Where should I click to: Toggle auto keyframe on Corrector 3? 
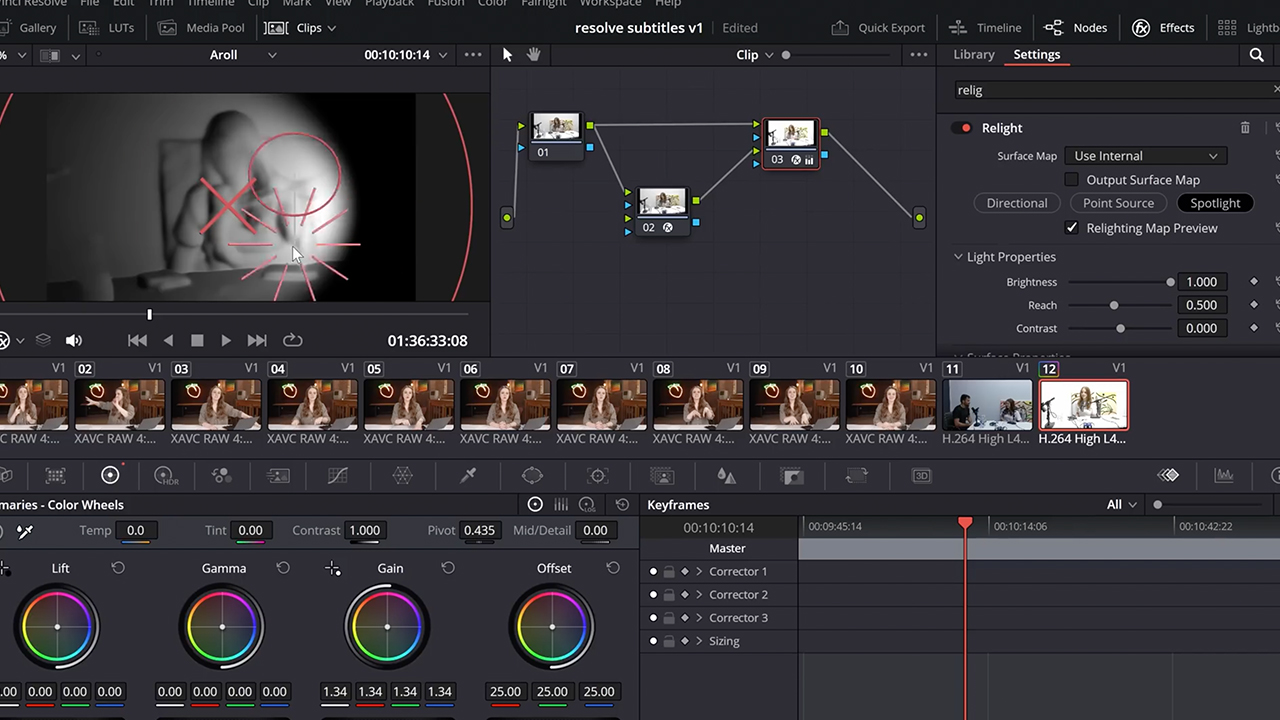point(685,618)
